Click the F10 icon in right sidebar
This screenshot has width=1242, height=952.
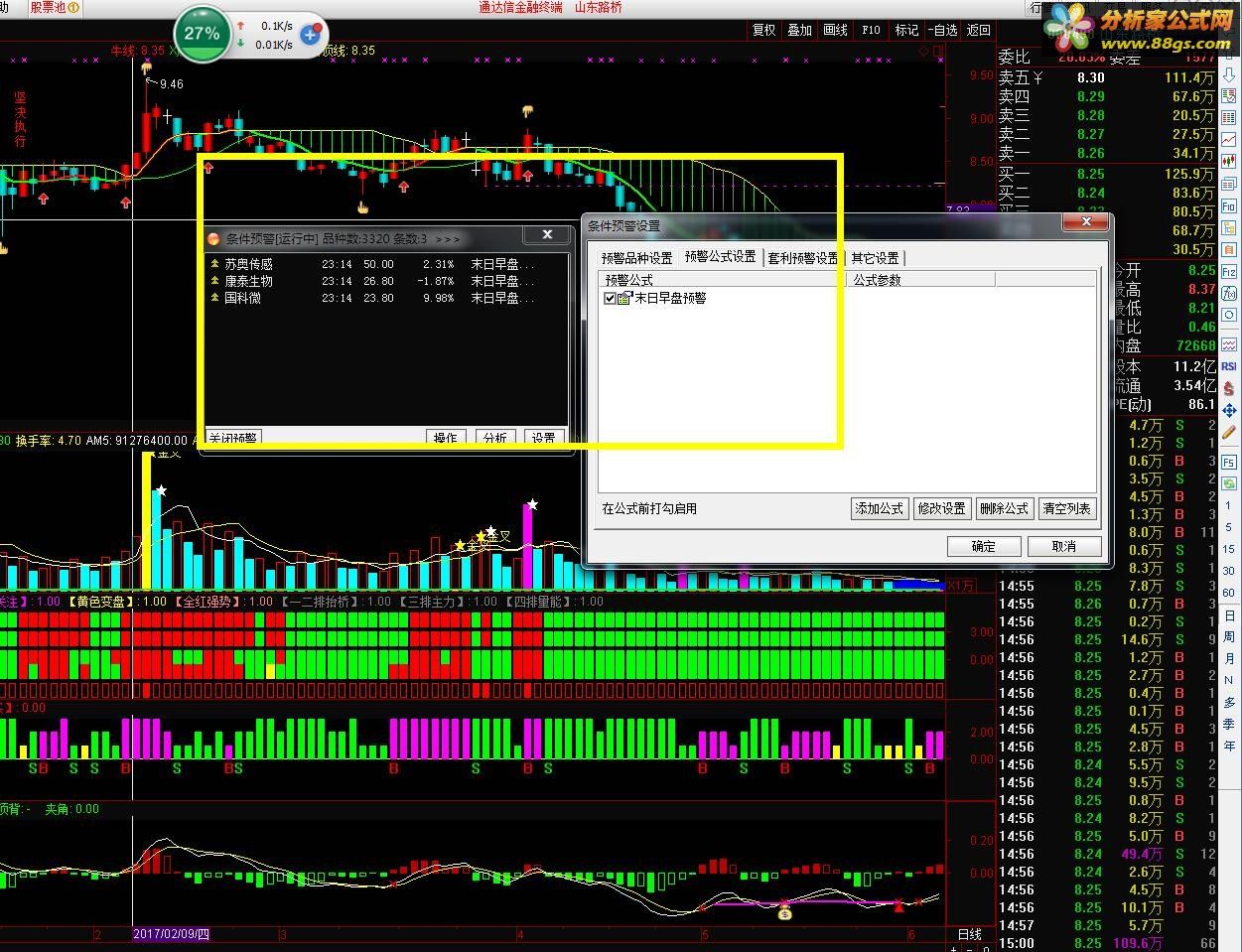click(x=1229, y=205)
